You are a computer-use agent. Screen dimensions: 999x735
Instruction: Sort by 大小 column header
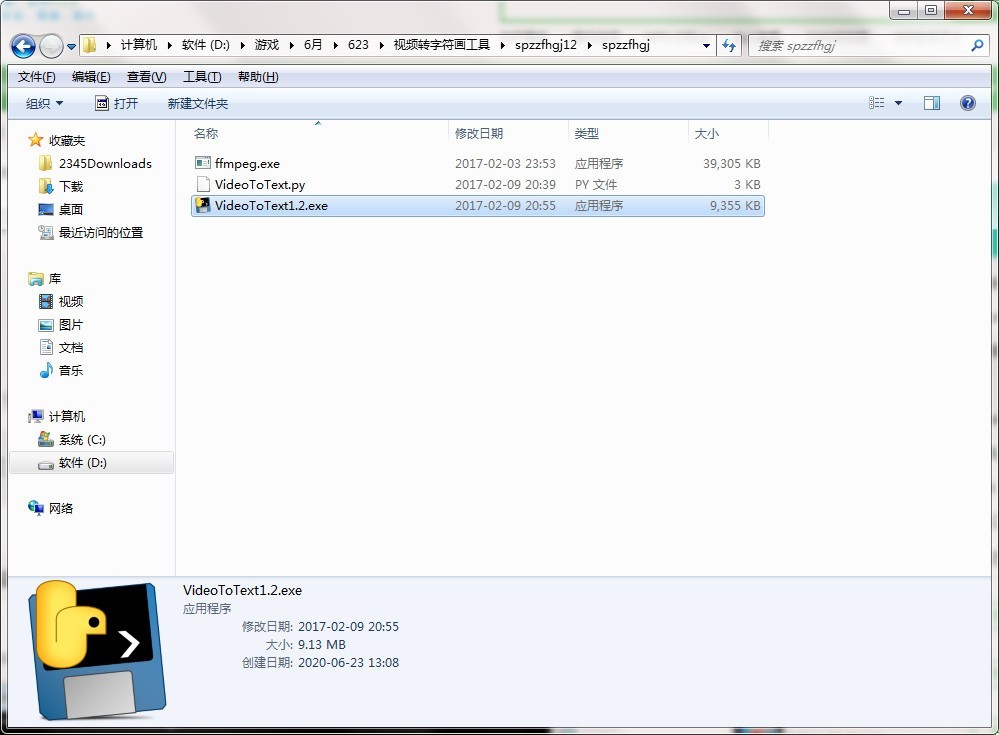point(707,134)
